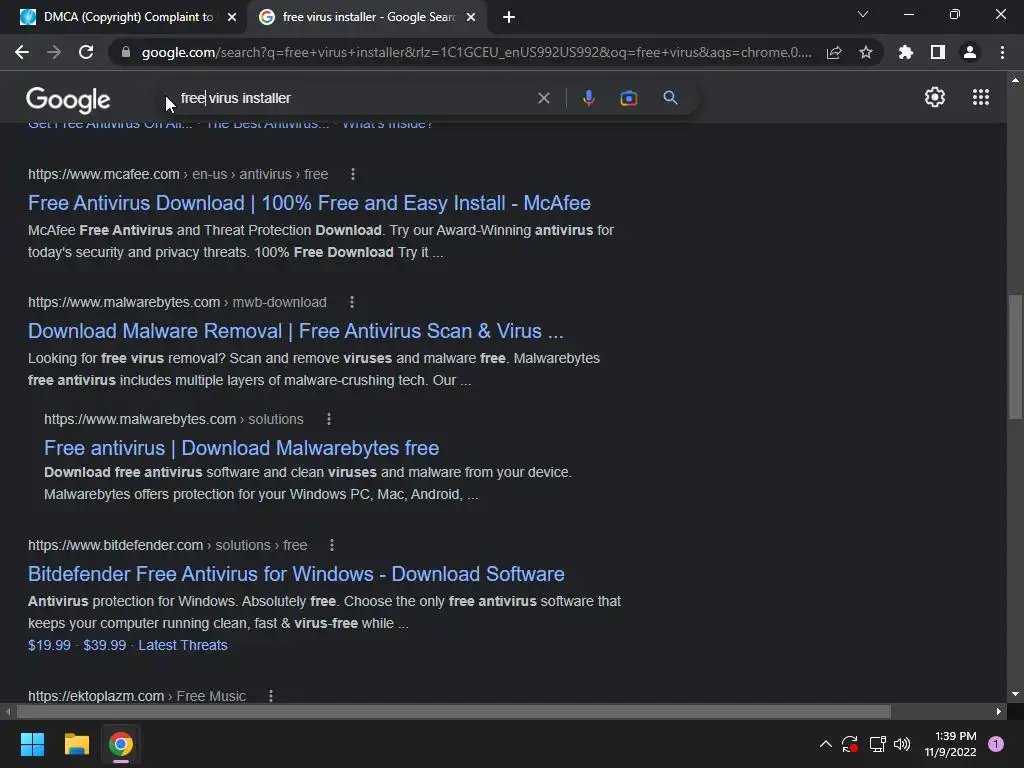View site information via the lock icon
This screenshot has height=768, width=1024.
[x=125, y=52]
